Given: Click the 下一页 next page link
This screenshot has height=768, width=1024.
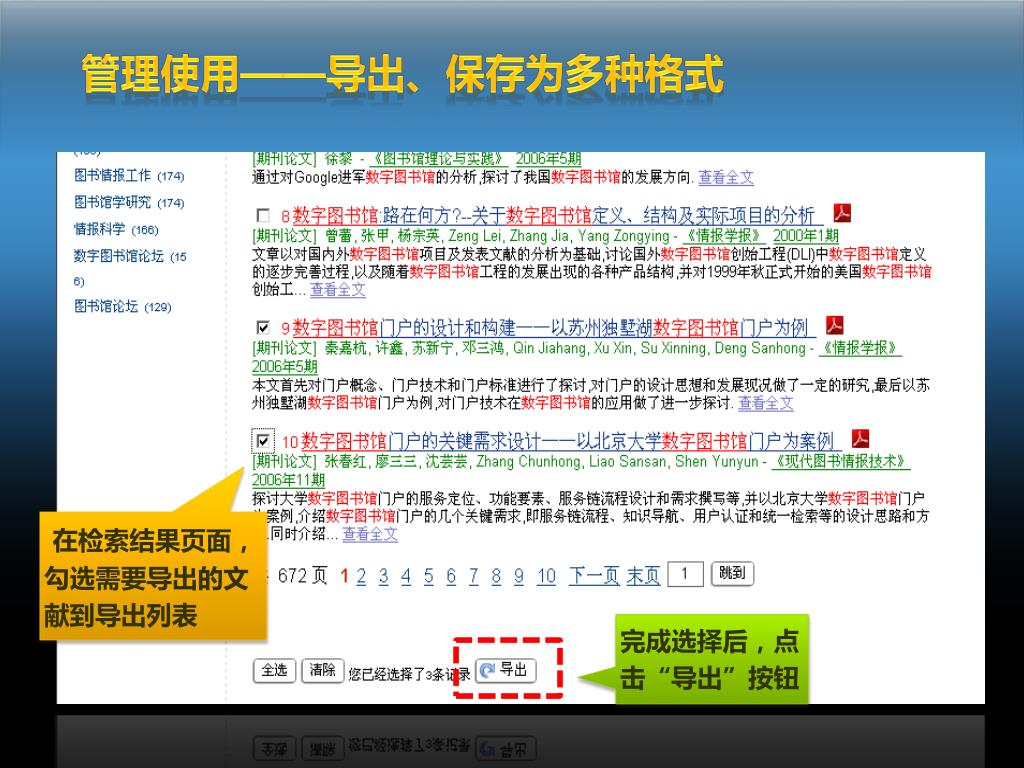Looking at the screenshot, I should click(594, 576).
